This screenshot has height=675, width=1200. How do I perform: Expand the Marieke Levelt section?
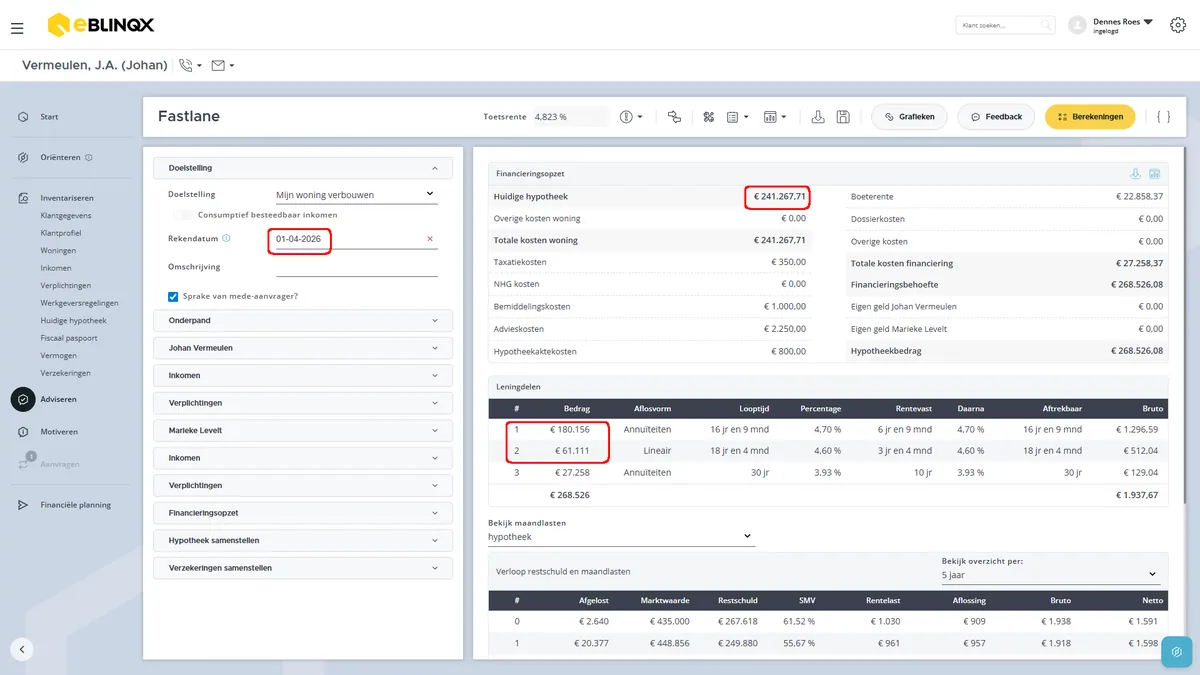pos(303,430)
